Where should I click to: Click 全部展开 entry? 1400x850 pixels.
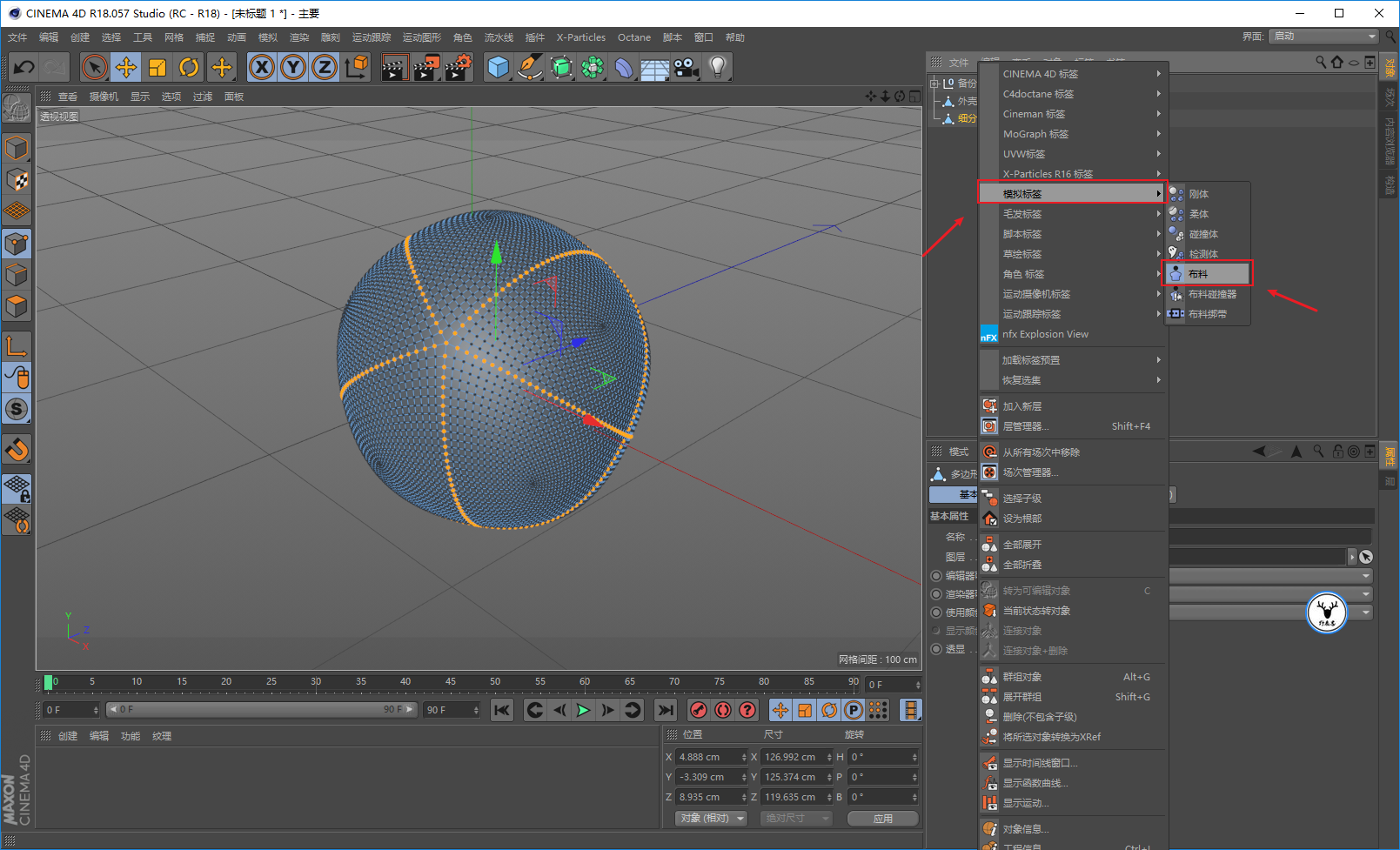pyautogui.click(x=1073, y=545)
